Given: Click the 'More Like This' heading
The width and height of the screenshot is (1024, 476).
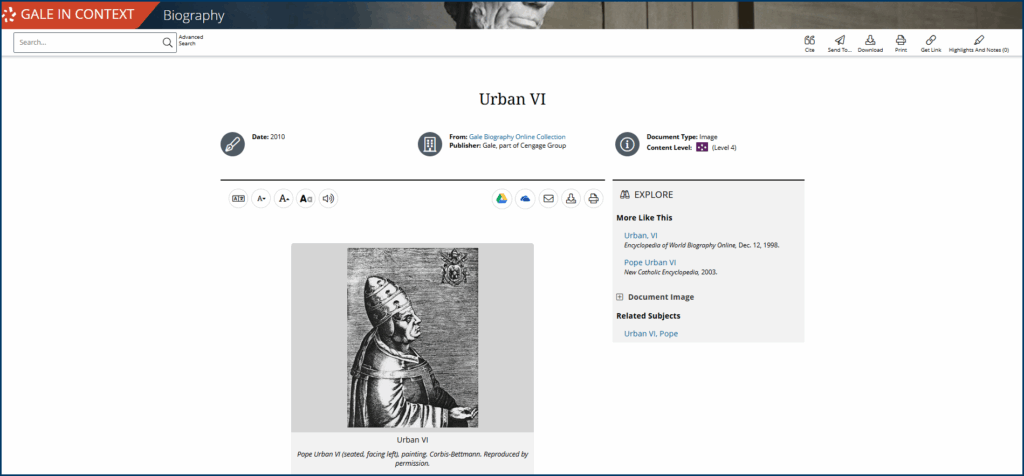Looking at the screenshot, I should pos(645,217).
